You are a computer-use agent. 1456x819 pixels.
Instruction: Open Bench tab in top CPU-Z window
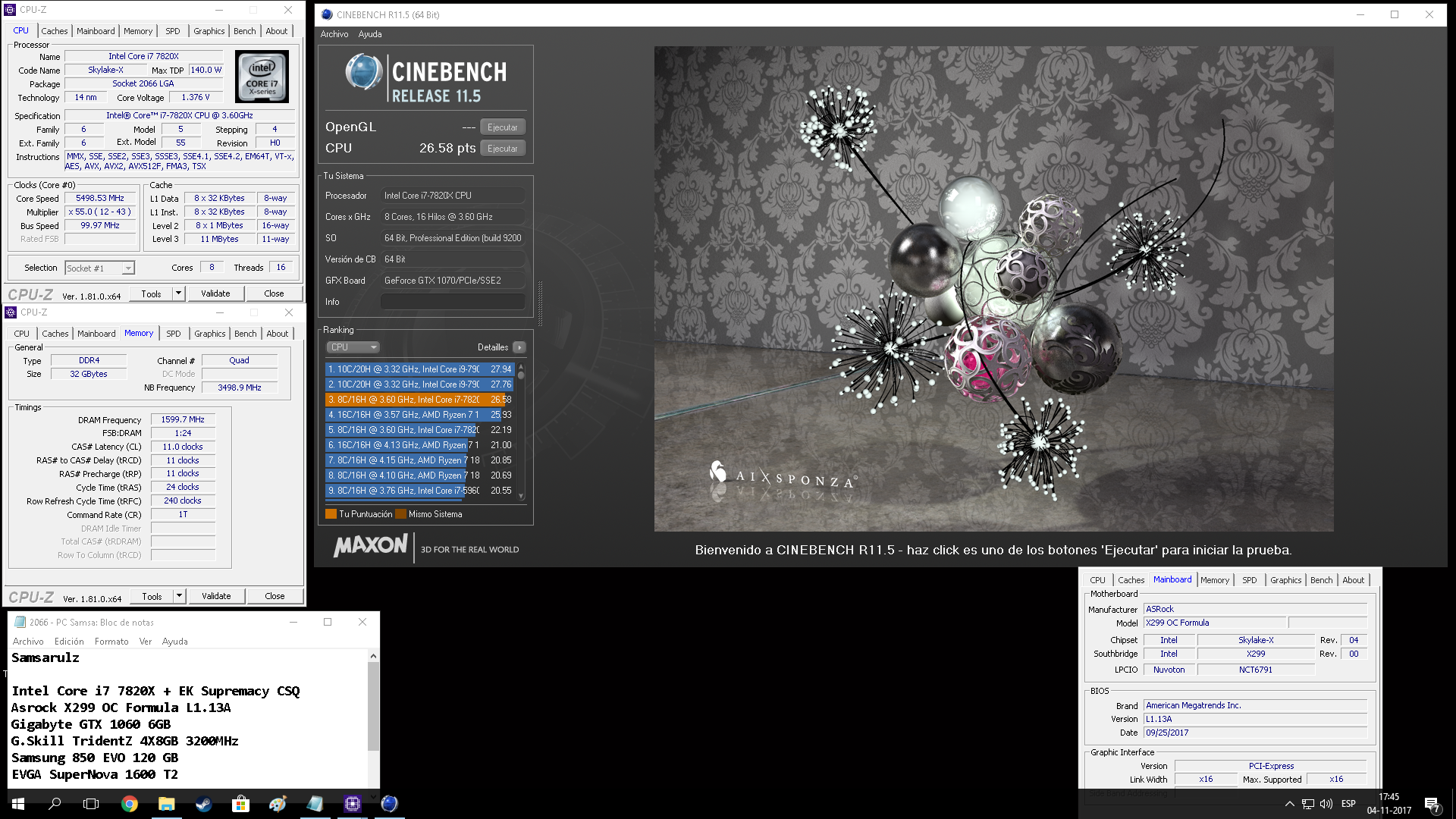click(244, 31)
